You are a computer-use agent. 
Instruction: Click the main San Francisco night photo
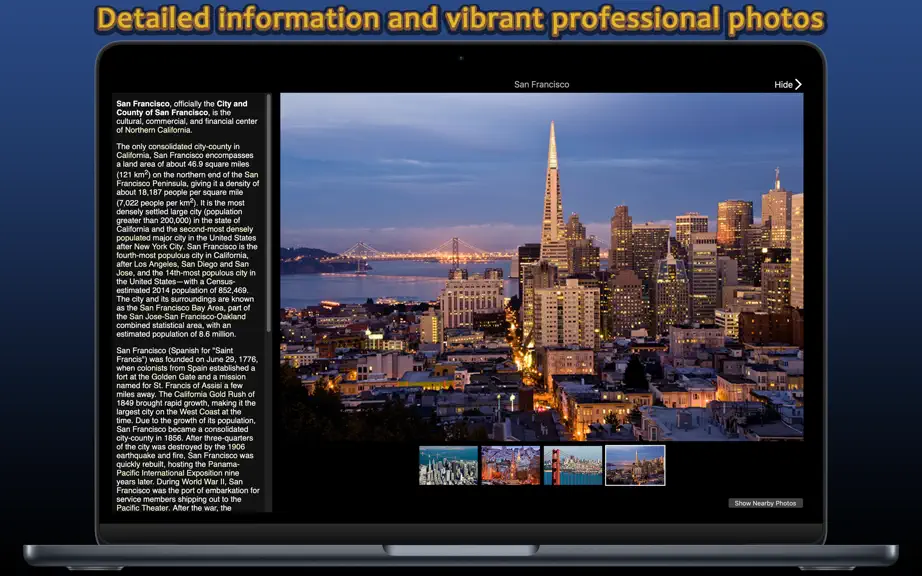point(542,267)
